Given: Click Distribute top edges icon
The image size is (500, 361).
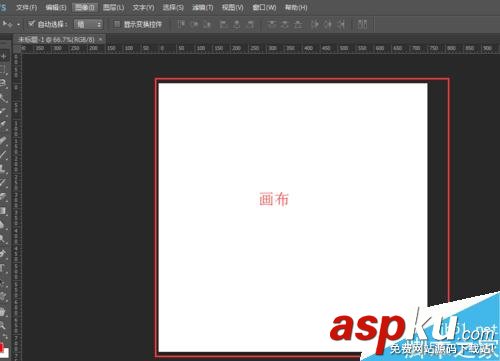Looking at the screenshot, I should click(x=272, y=24).
